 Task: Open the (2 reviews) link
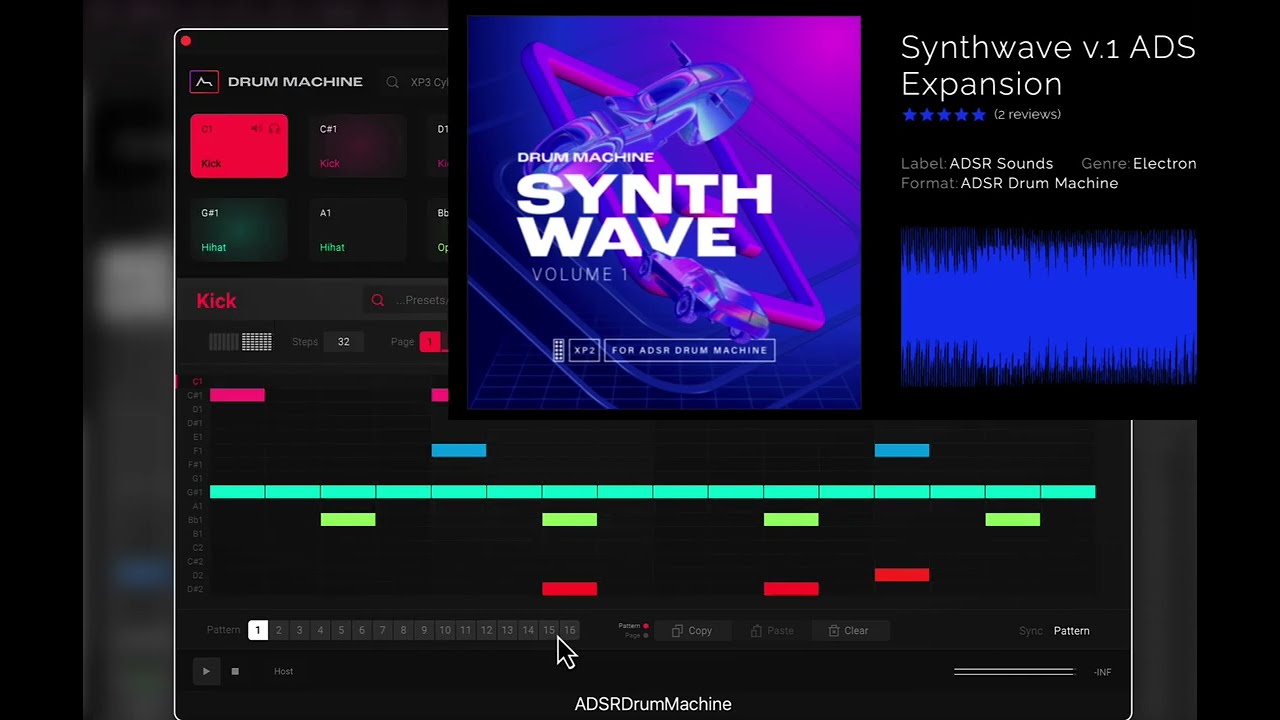pyautogui.click(x=1027, y=114)
